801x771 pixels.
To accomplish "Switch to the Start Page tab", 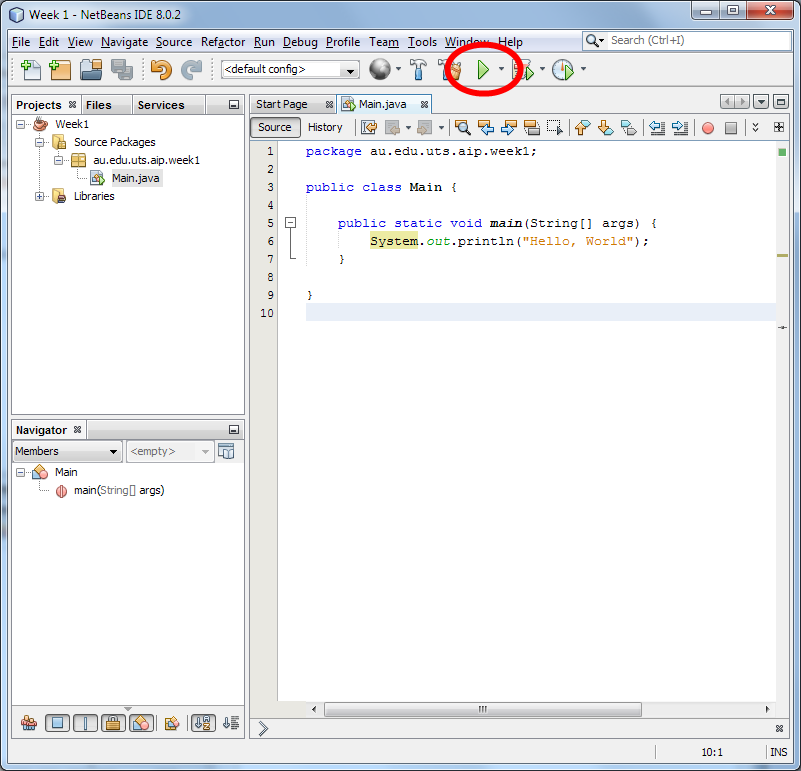I will point(281,104).
